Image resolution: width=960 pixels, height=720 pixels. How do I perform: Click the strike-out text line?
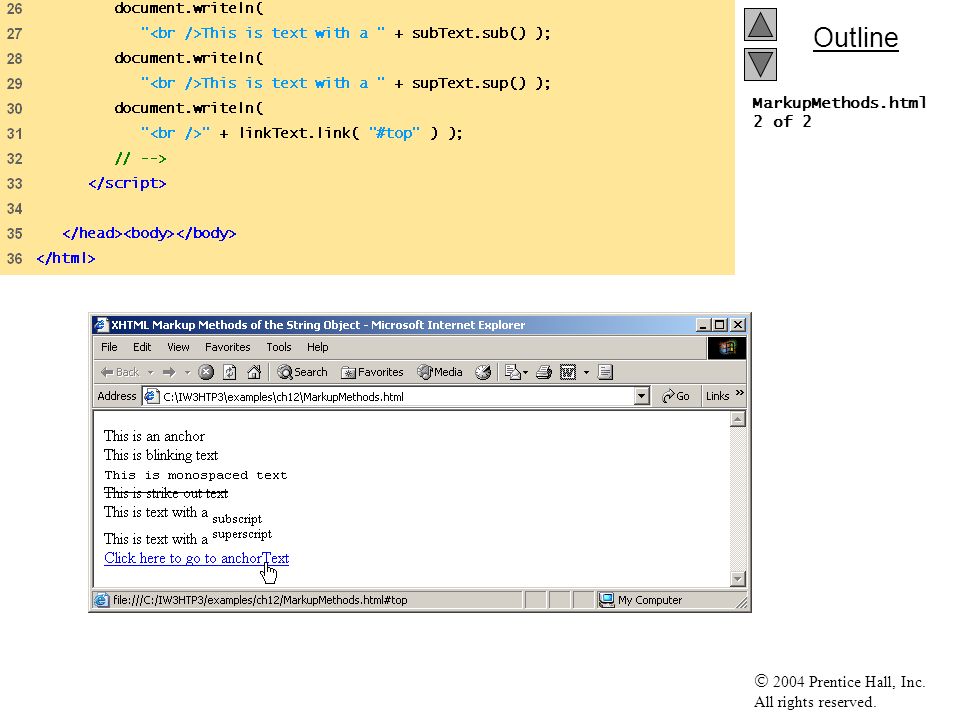click(x=166, y=493)
